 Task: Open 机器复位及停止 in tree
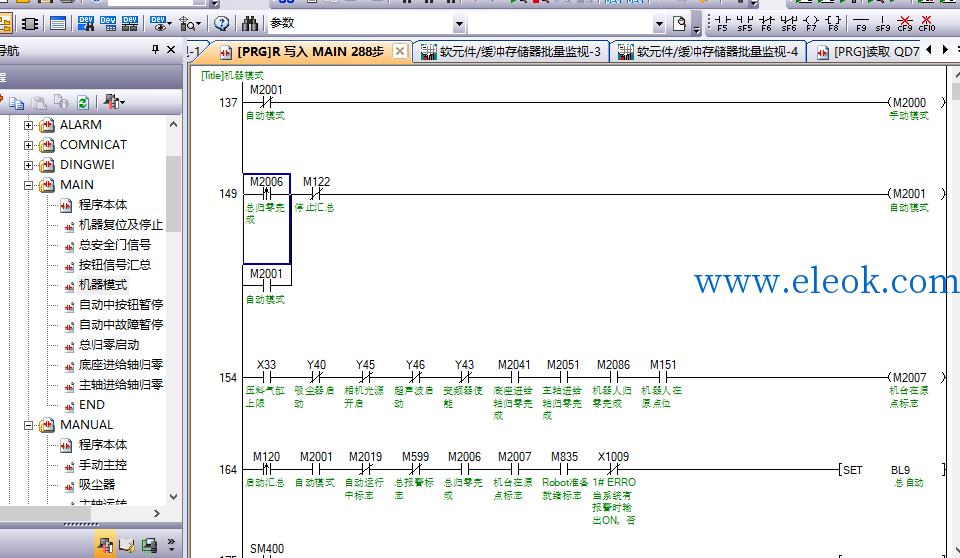click(x=121, y=225)
